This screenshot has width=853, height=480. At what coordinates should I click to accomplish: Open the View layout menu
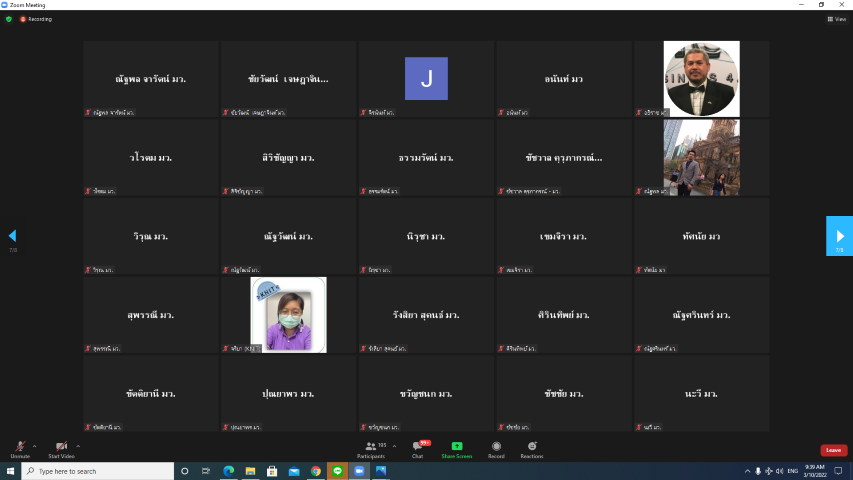click(x=836, y=19)
